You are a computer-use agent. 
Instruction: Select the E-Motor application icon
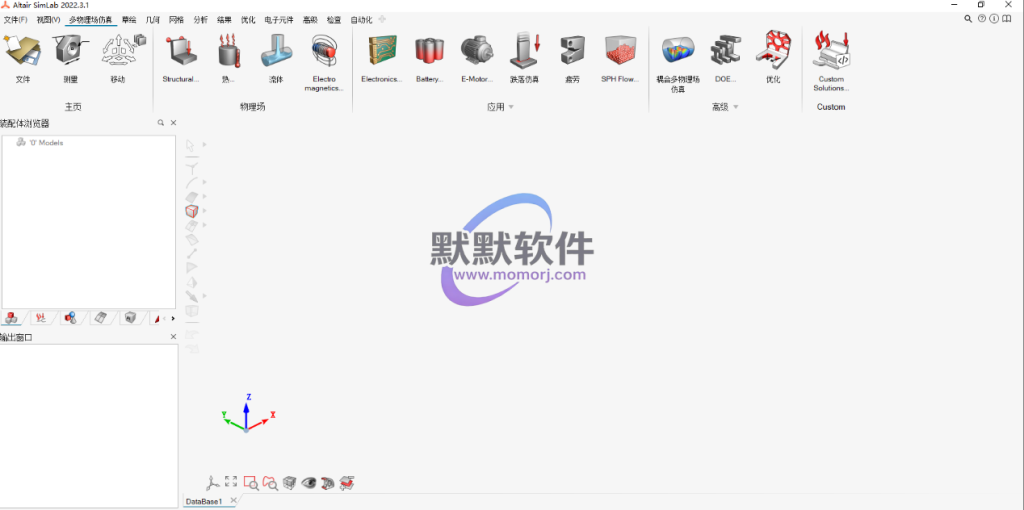point(476,56)
